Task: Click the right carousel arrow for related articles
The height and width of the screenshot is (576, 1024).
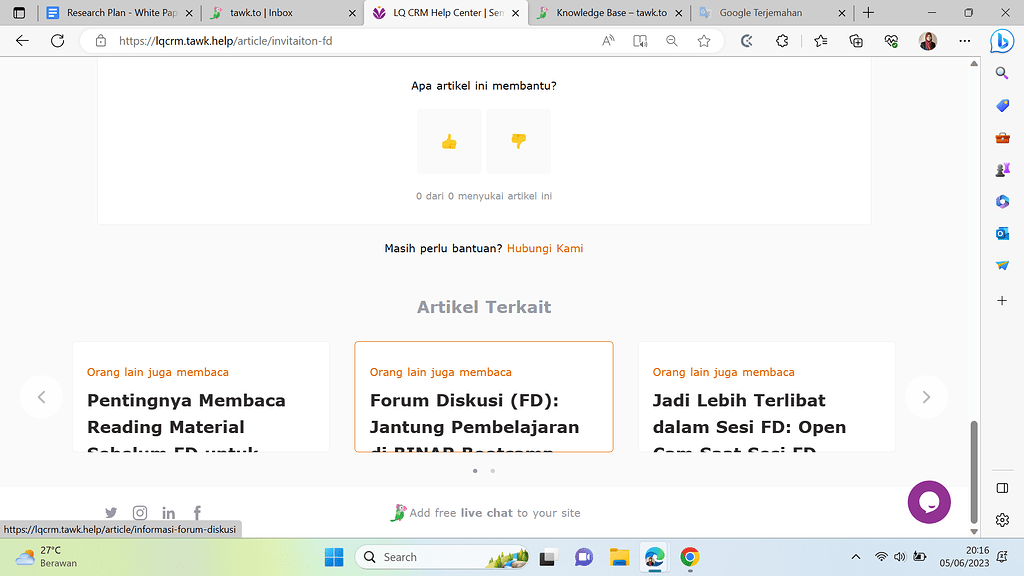Action: 926,397
